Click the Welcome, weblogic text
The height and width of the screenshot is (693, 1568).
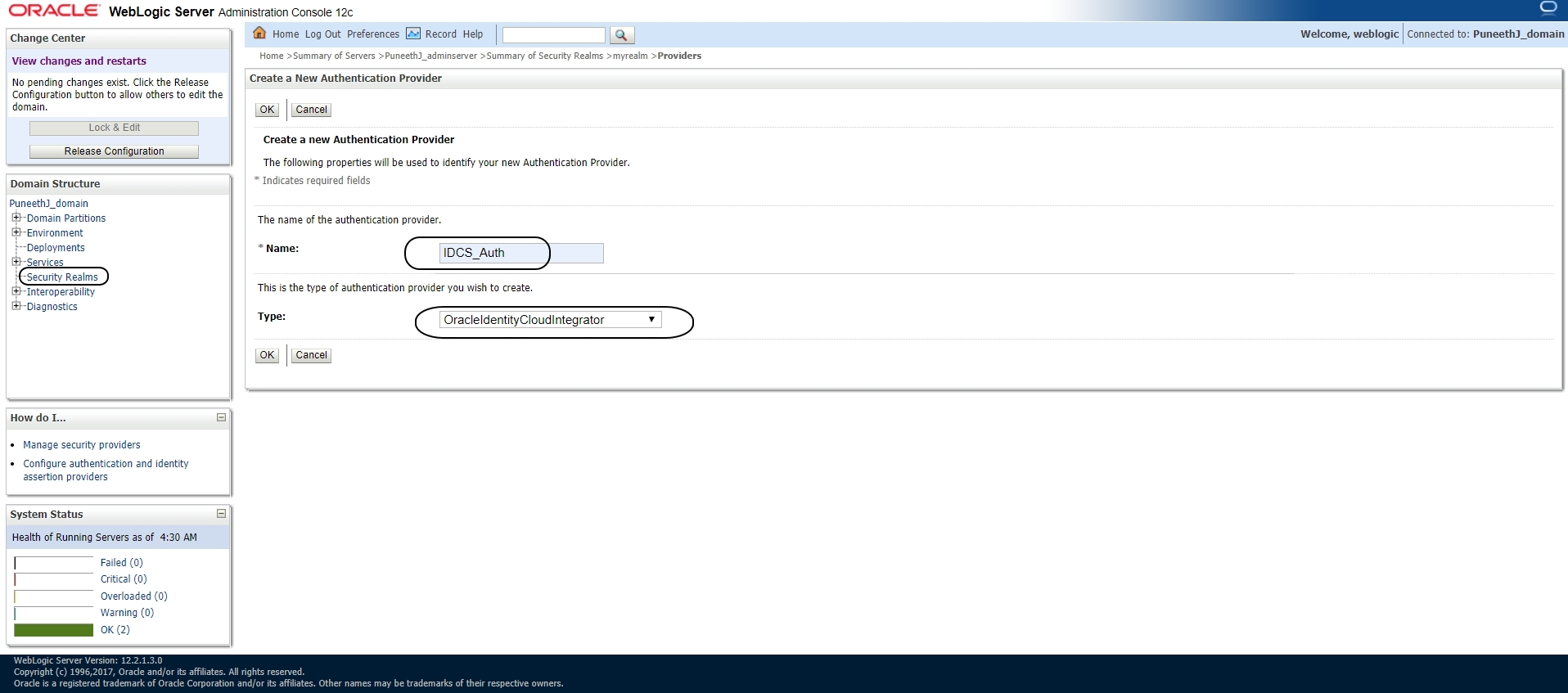(x=1349, y=34)
